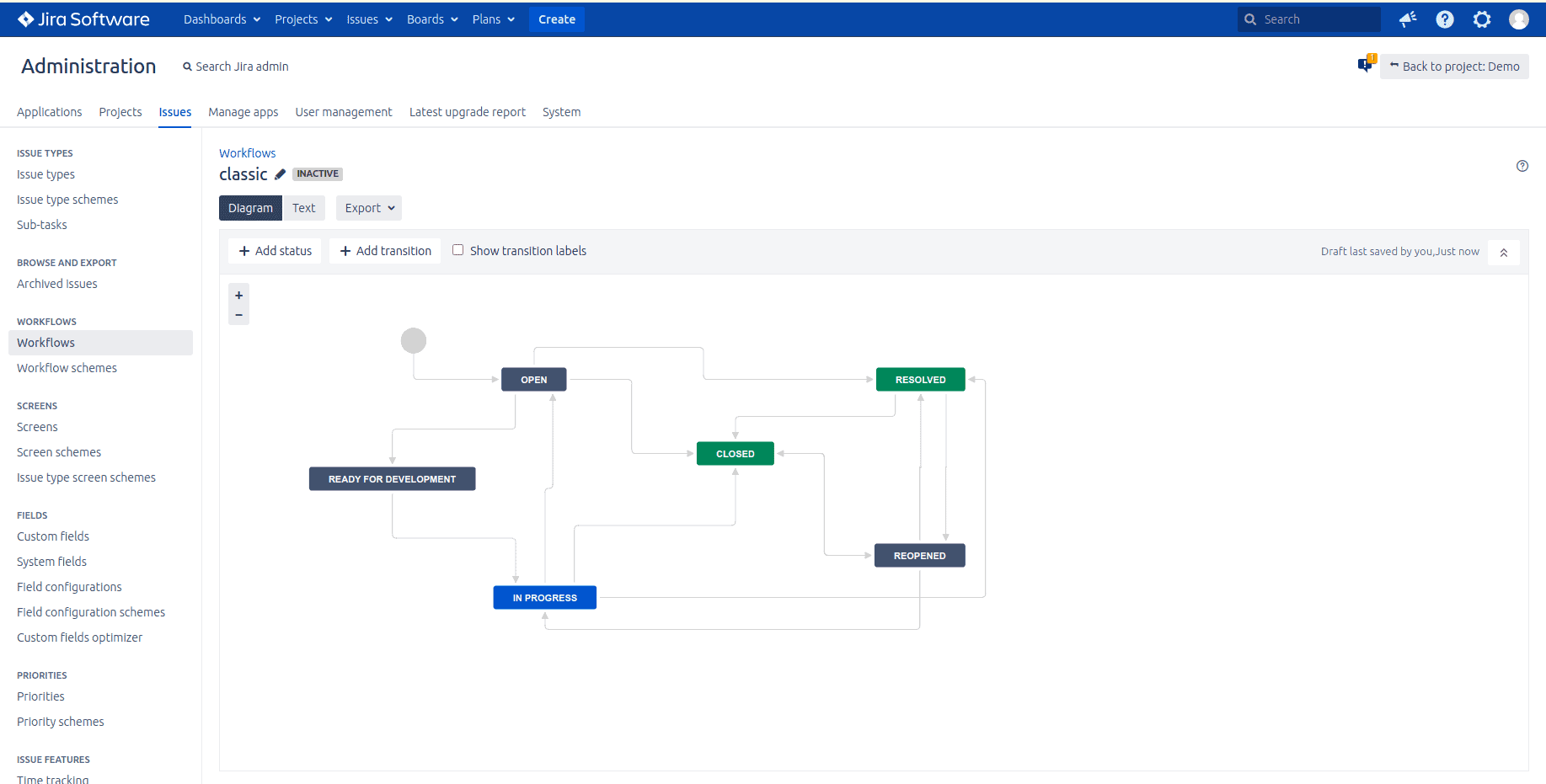Click the Jira Software logo

click(x=83, y=19)
